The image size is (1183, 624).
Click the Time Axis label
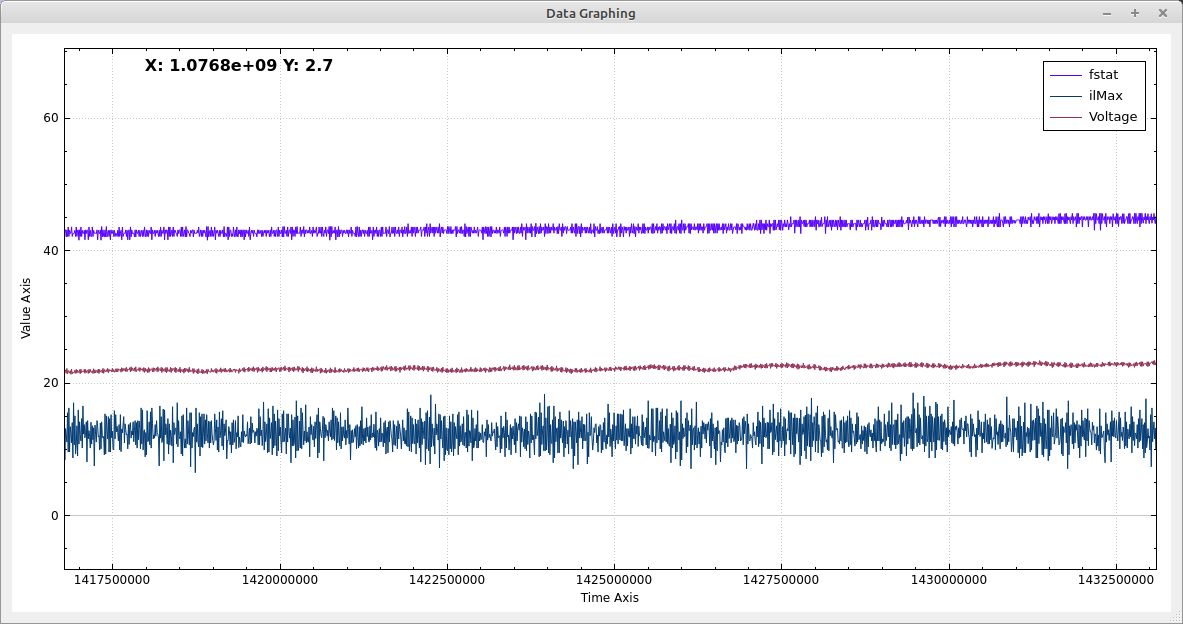tap(609, 598)
